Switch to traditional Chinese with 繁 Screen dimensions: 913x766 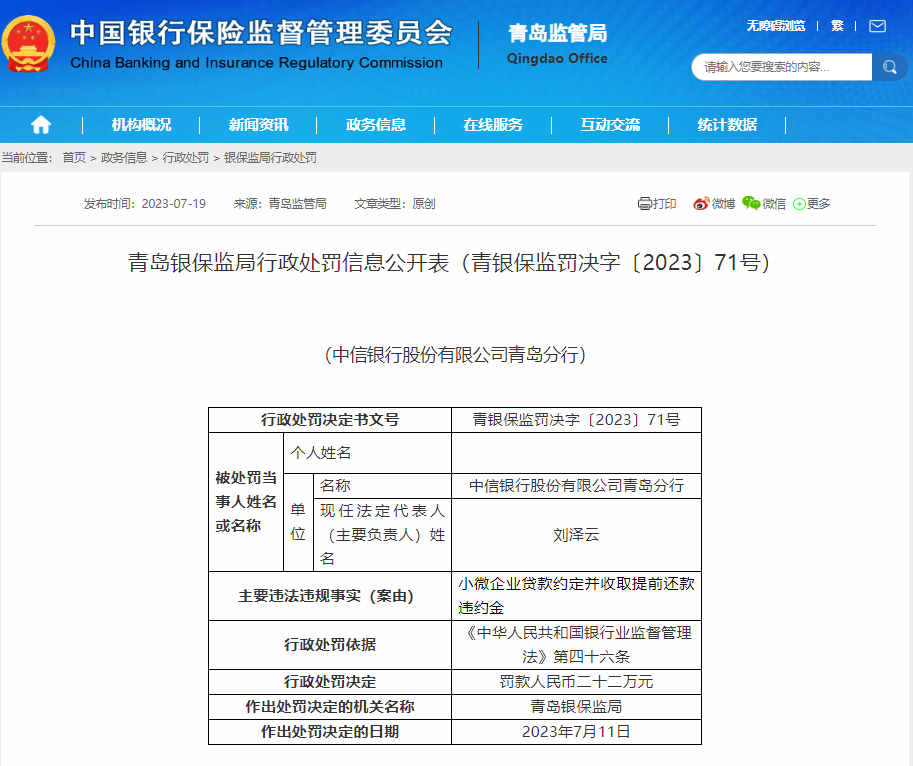tap(837, 26)
